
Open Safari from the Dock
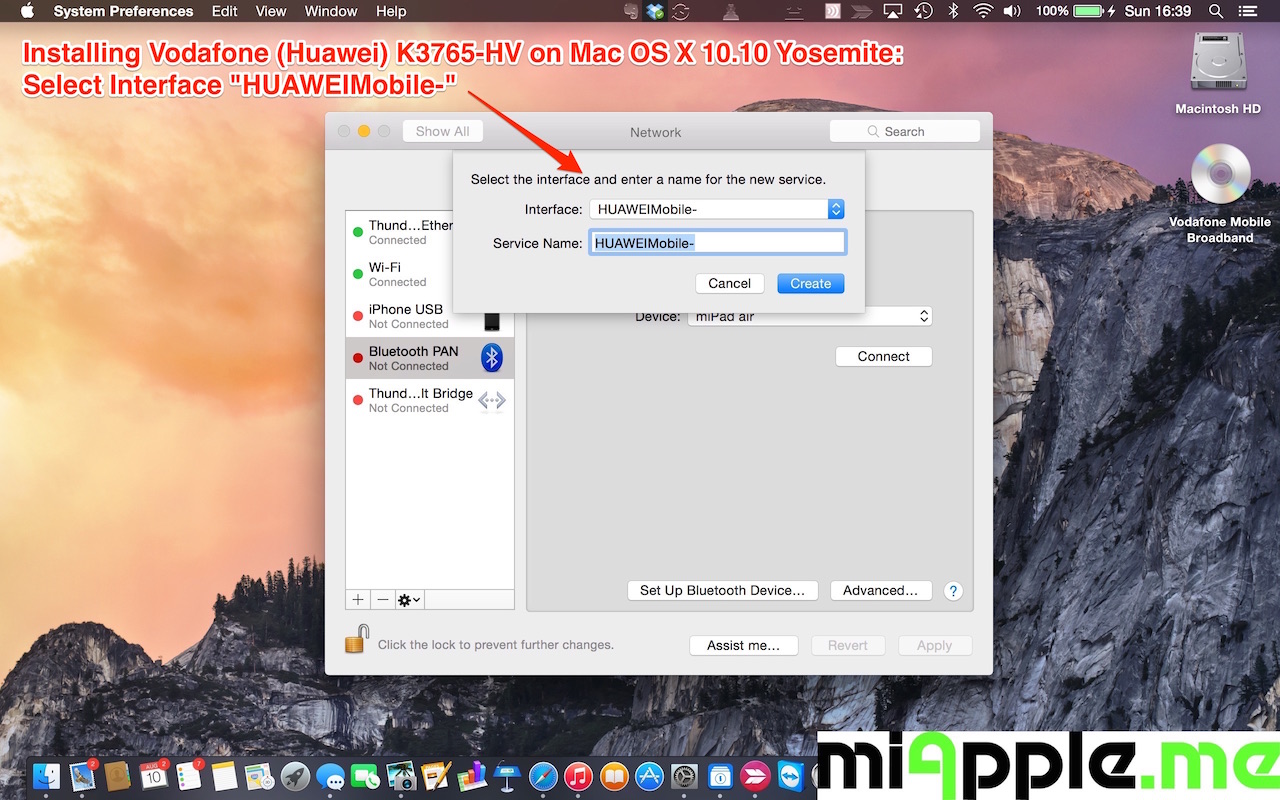pyautogui.click(x=543, y=776)
